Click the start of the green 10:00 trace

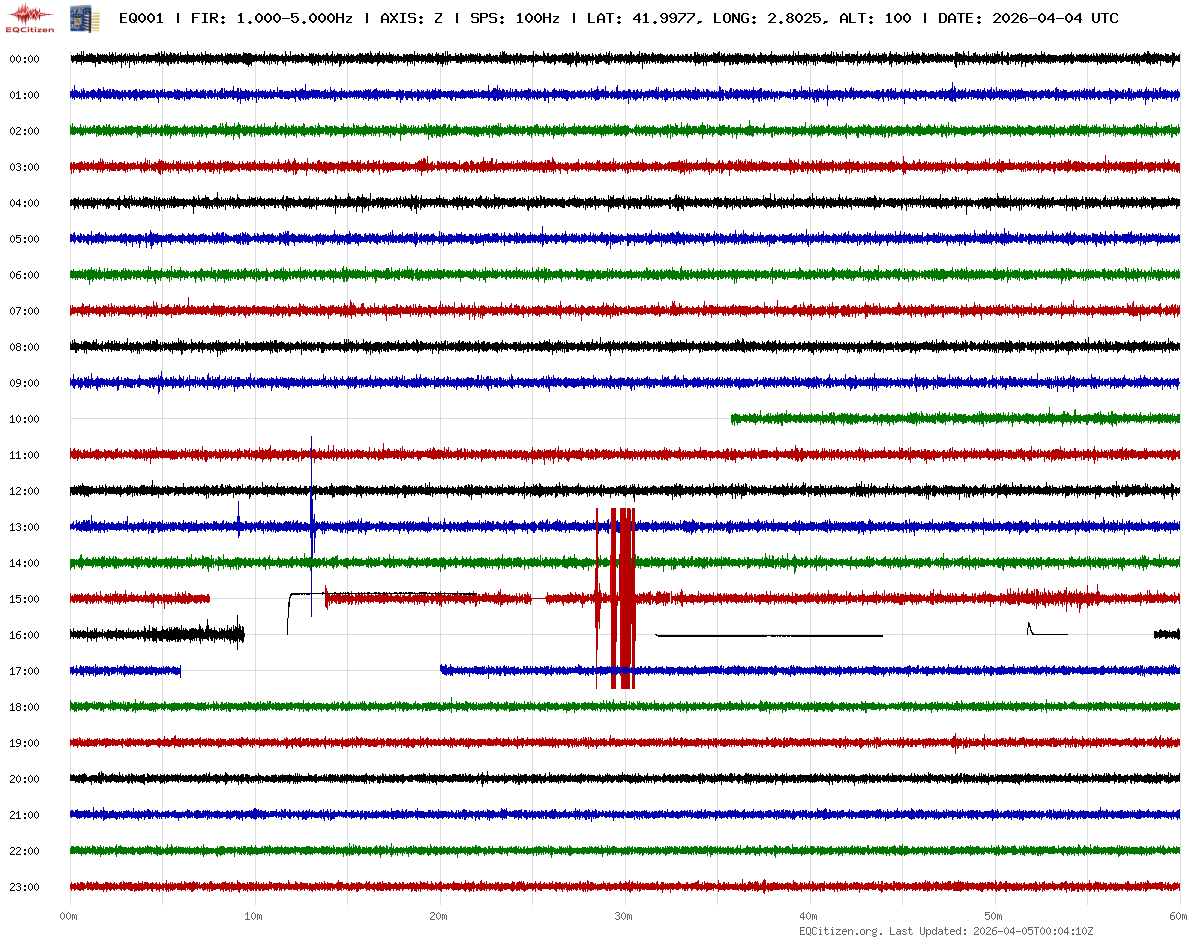[734, 419]
